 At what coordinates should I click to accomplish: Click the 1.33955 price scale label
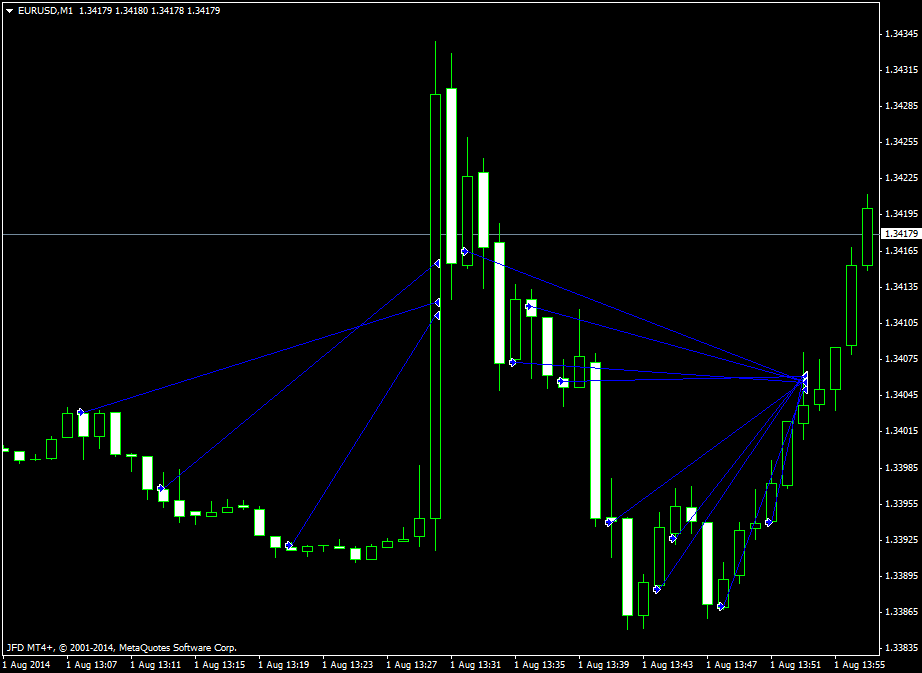[x=901, y=503]
